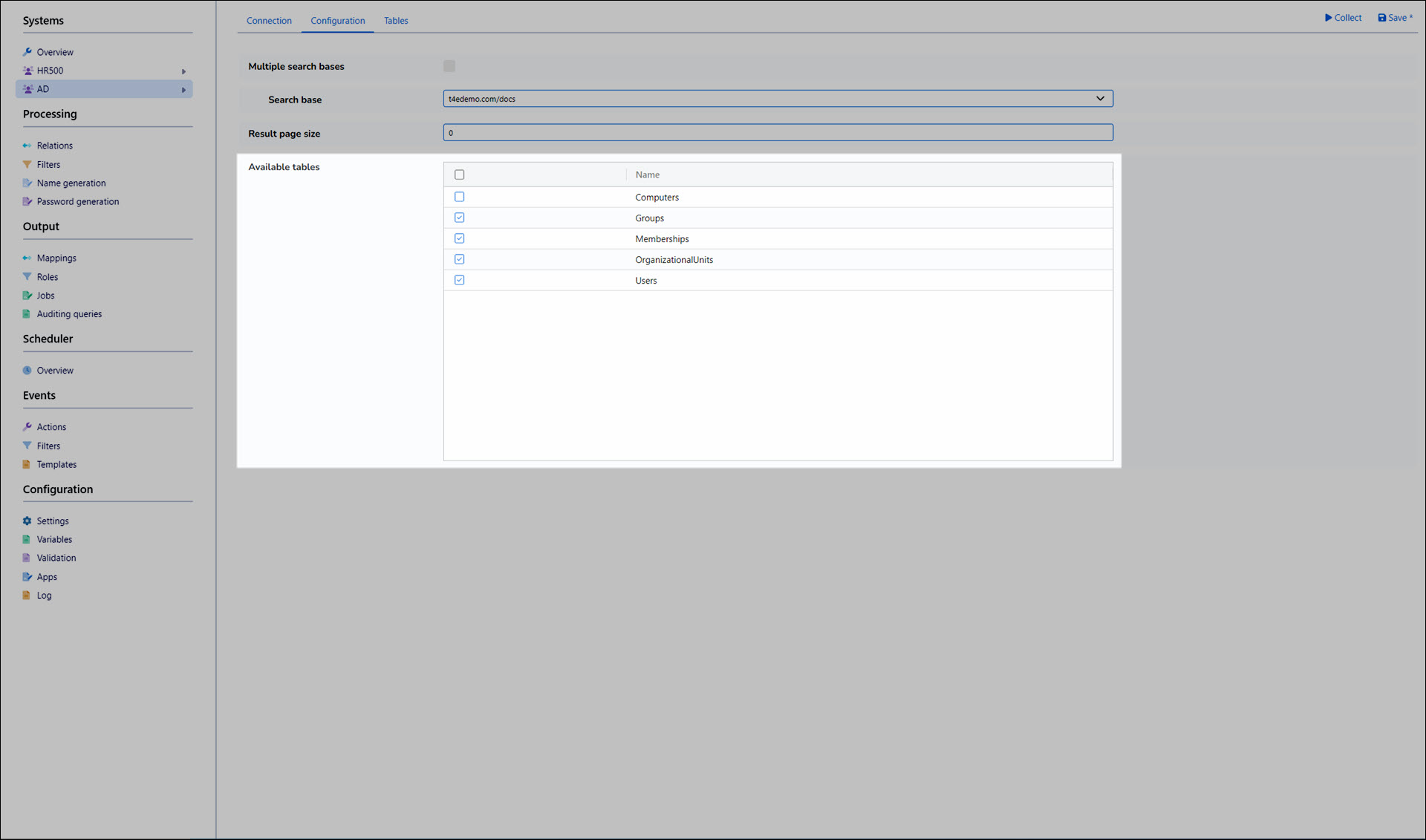Viewport: 1426px width, 840px height.
Task: Click the Log icon in Configuration
Action: [27, 595]
